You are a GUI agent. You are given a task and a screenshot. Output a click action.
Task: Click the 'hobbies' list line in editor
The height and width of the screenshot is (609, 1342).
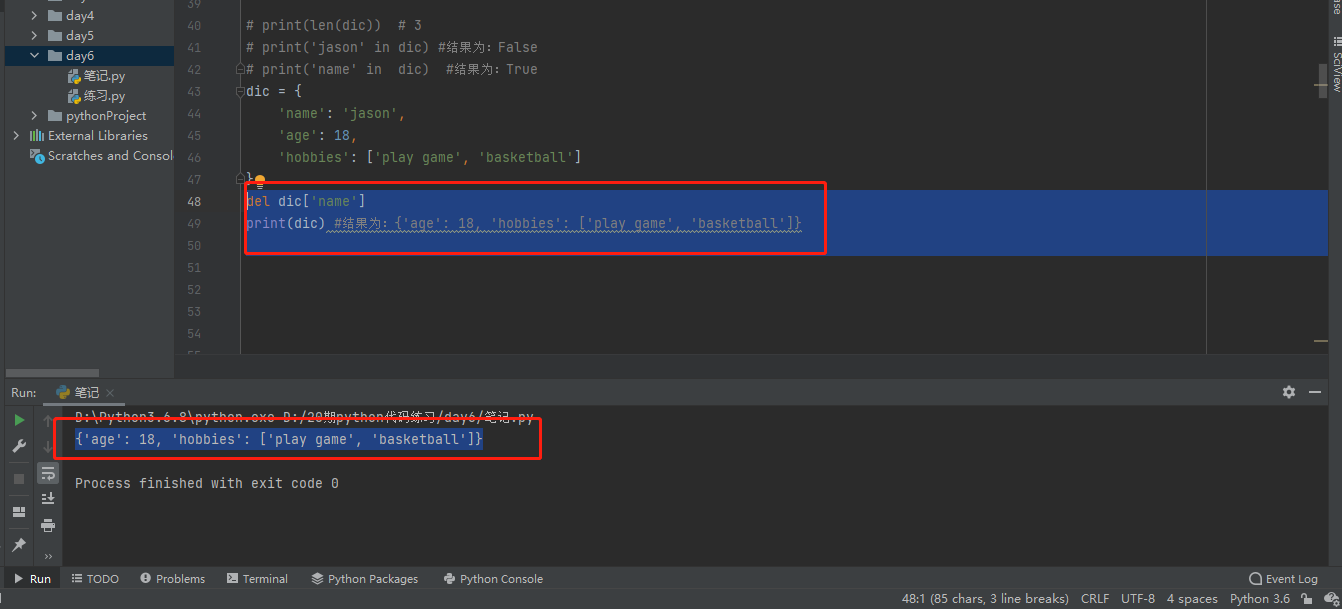tap(430, 158)
